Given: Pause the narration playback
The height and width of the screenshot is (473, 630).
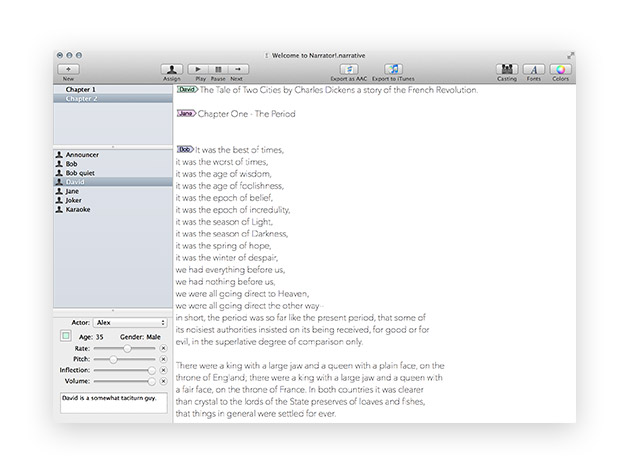Looking at the screenshot, I should point(218,70).
